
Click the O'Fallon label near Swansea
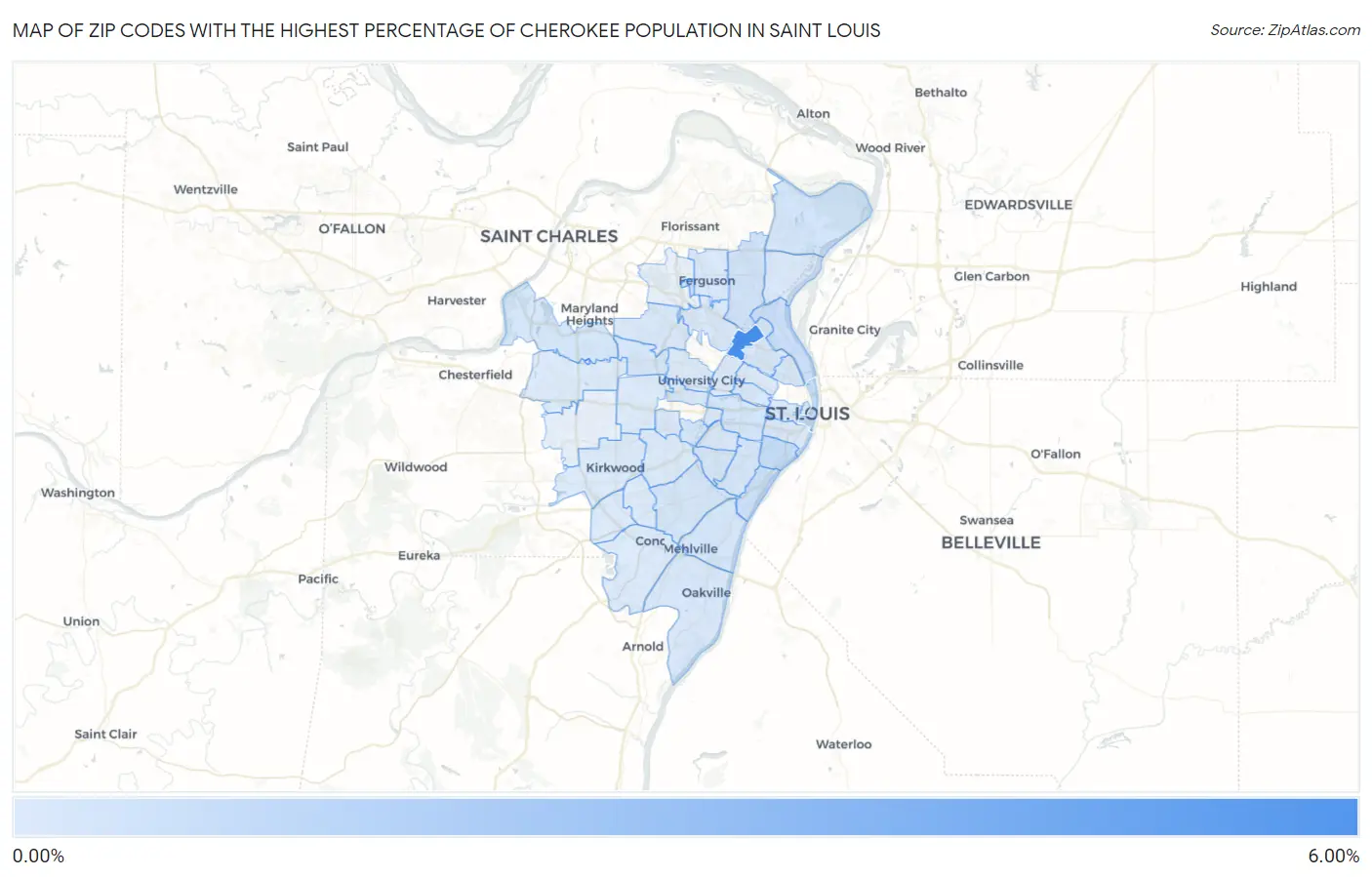[x=1056, y=455]
